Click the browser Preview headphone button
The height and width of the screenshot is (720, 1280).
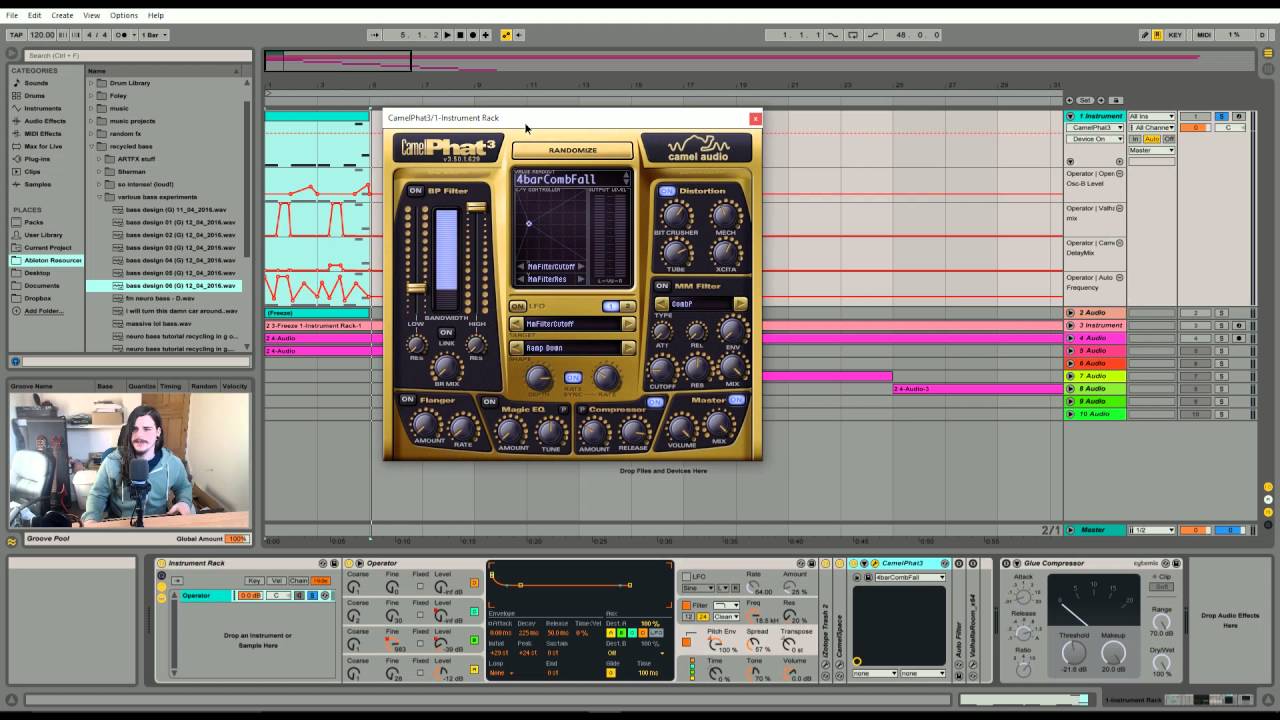[15, 361]
